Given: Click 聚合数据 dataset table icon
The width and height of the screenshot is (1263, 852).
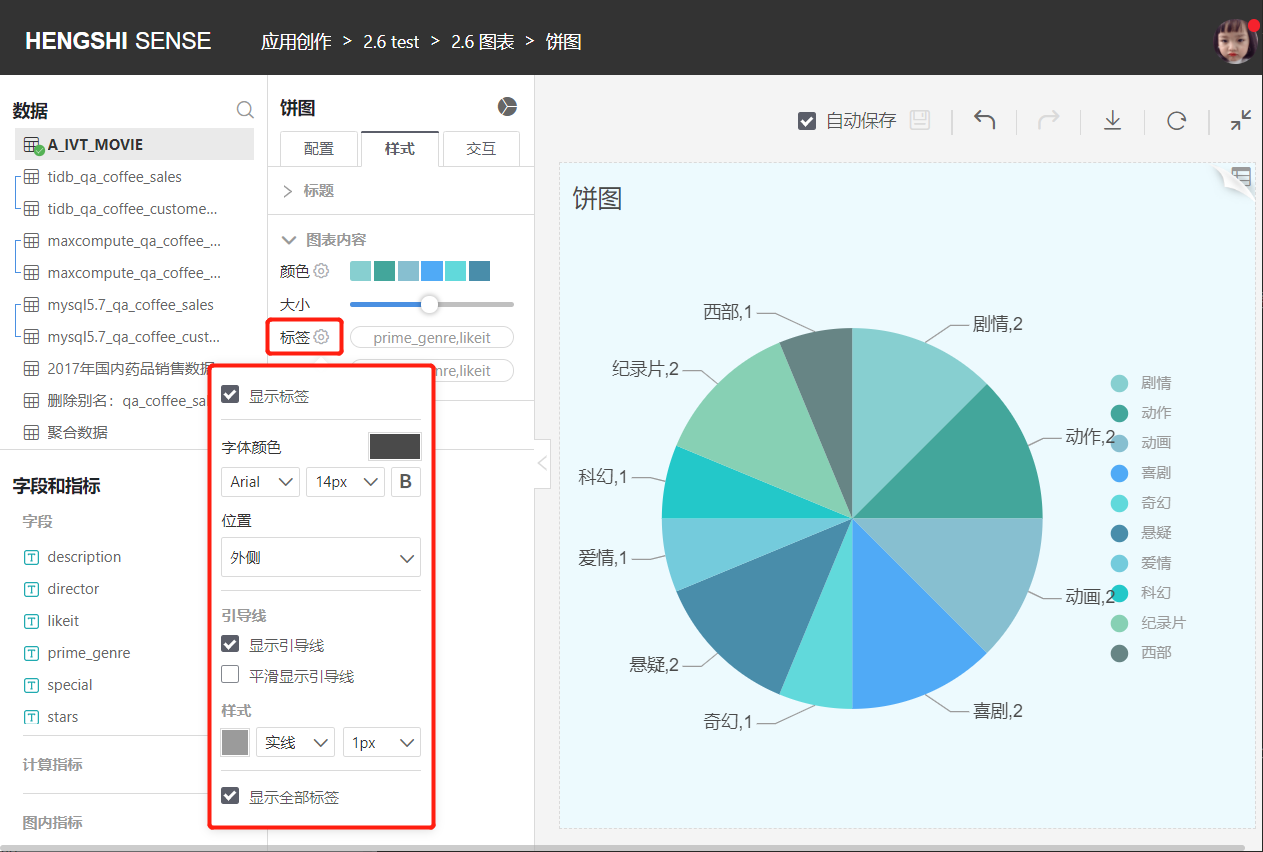Looking at the screenshot, I should tap(31, 433).
